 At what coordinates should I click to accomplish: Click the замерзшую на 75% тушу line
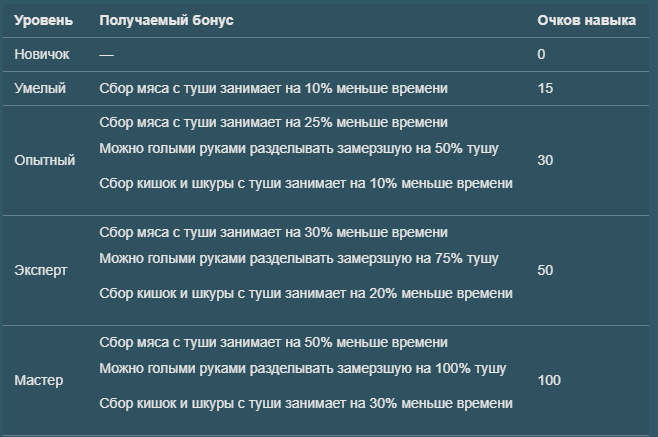pos(299,258)
